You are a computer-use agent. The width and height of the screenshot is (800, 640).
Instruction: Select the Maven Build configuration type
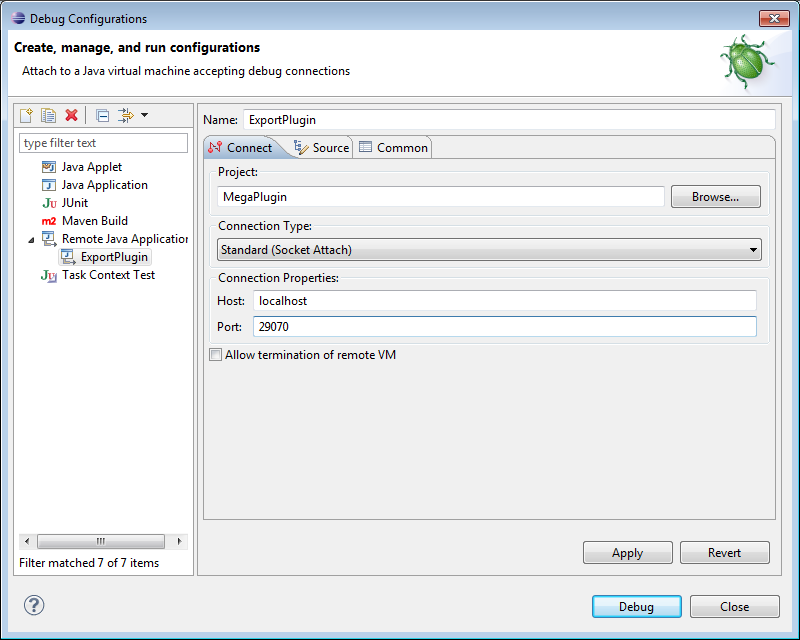pyautogui.click(x=94, y=221)
